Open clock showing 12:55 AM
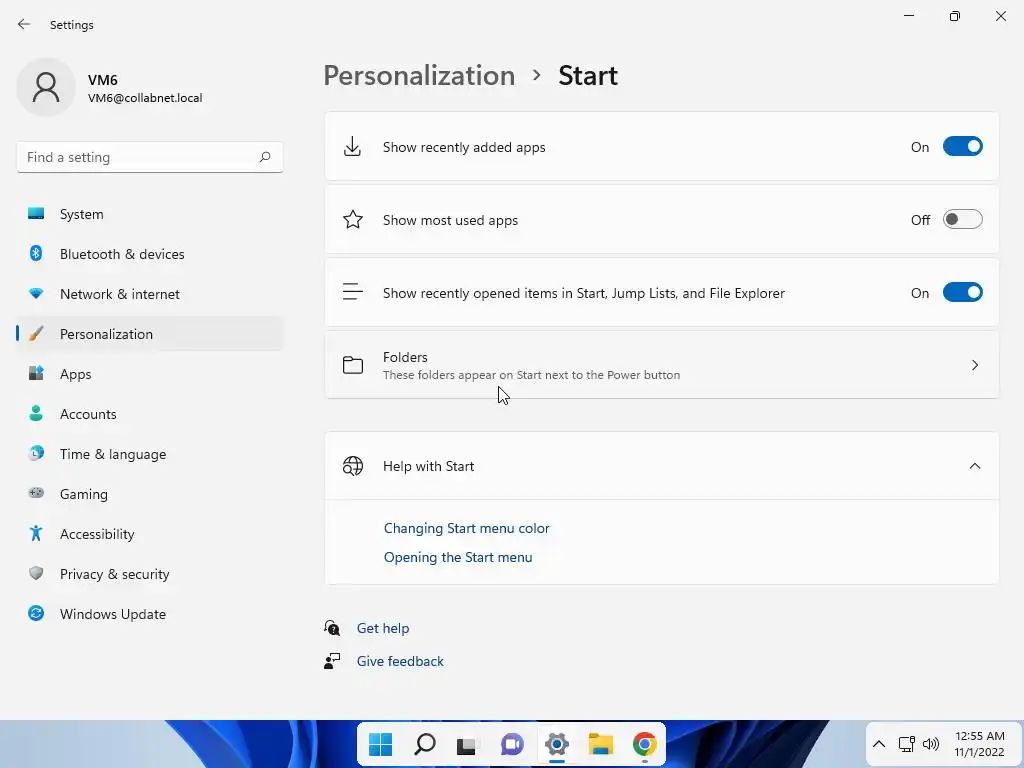The image size is (1024, 768). [979, 744]
